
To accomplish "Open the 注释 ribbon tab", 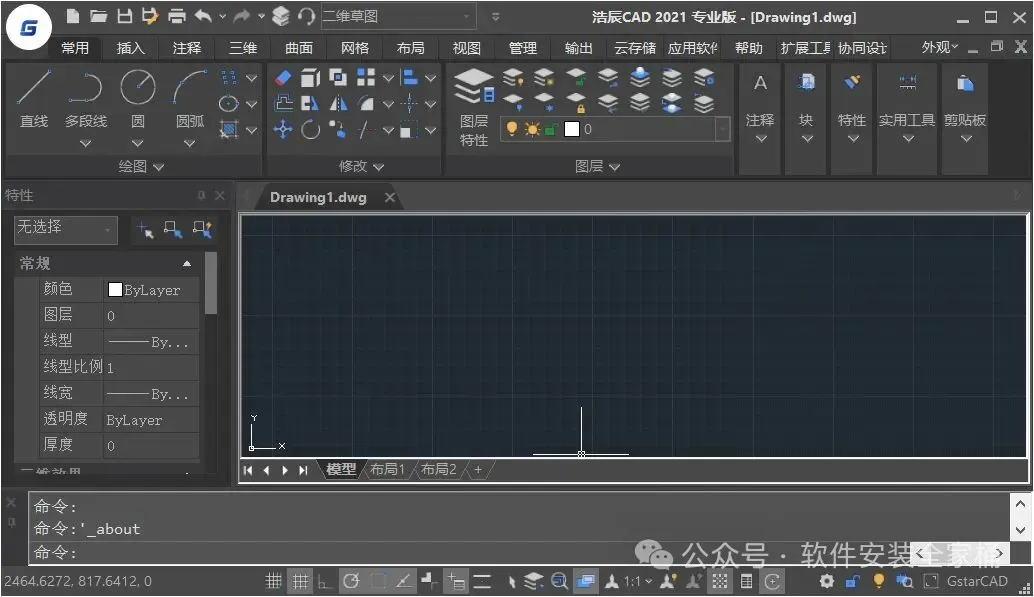I will (x=187, y=47).
